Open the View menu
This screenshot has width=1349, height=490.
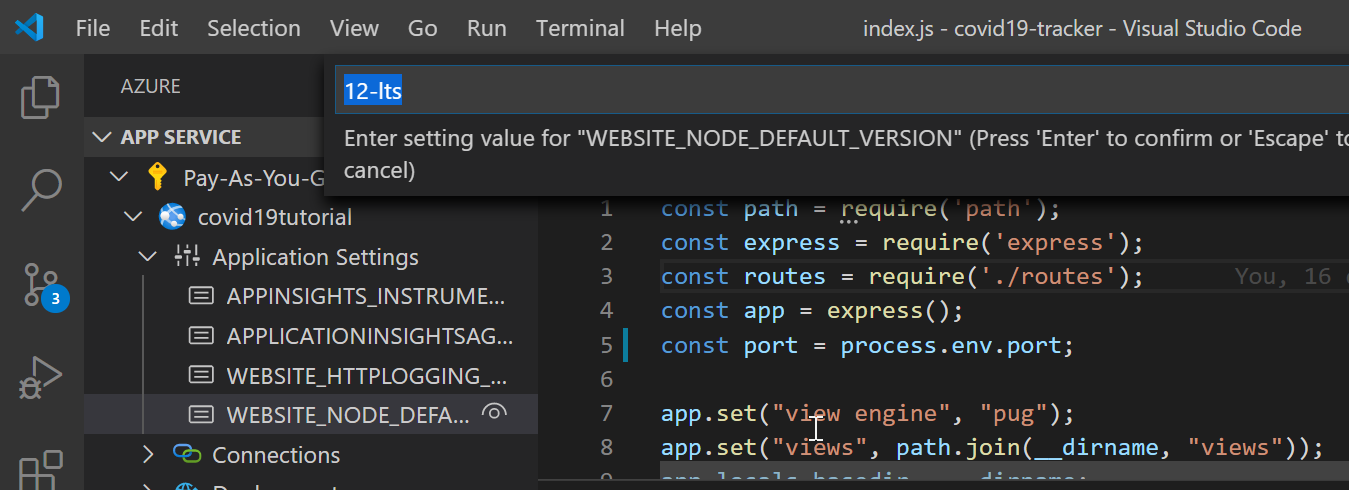[x=354, y=28]
